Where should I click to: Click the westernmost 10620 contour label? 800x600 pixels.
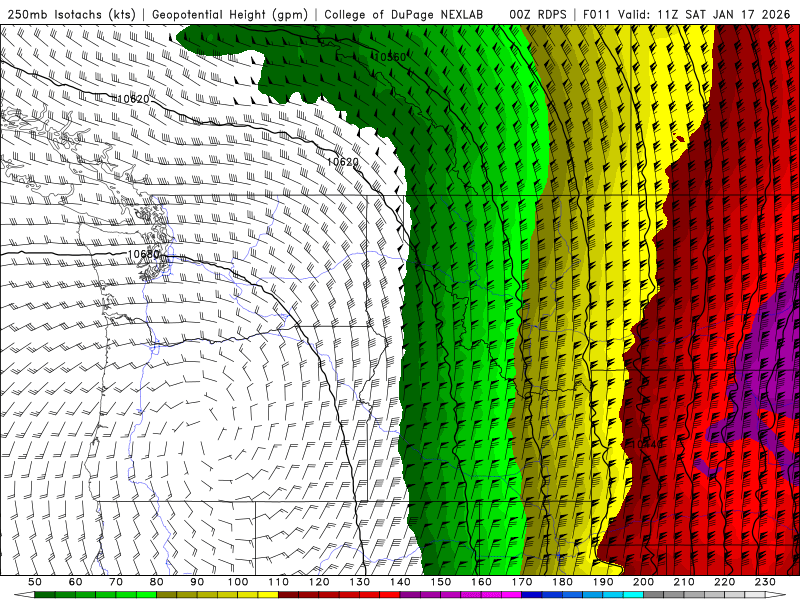133,98
